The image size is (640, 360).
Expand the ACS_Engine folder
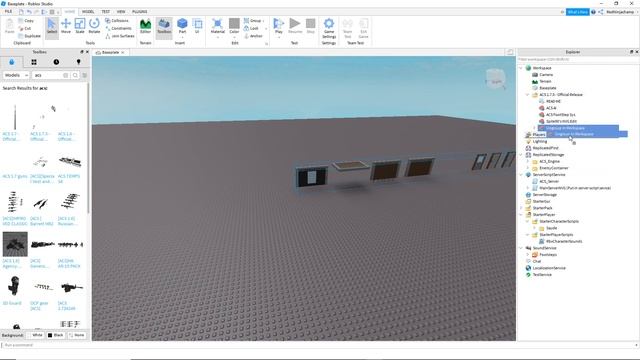pos(528,162)
